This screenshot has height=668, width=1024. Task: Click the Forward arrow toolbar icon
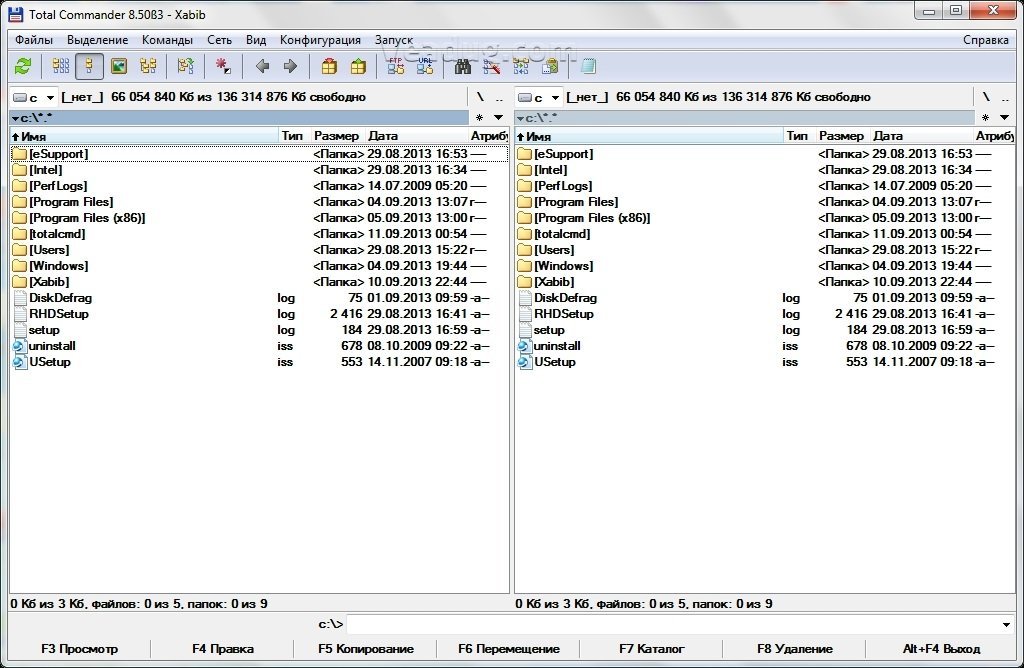click(x=291, y=67)
